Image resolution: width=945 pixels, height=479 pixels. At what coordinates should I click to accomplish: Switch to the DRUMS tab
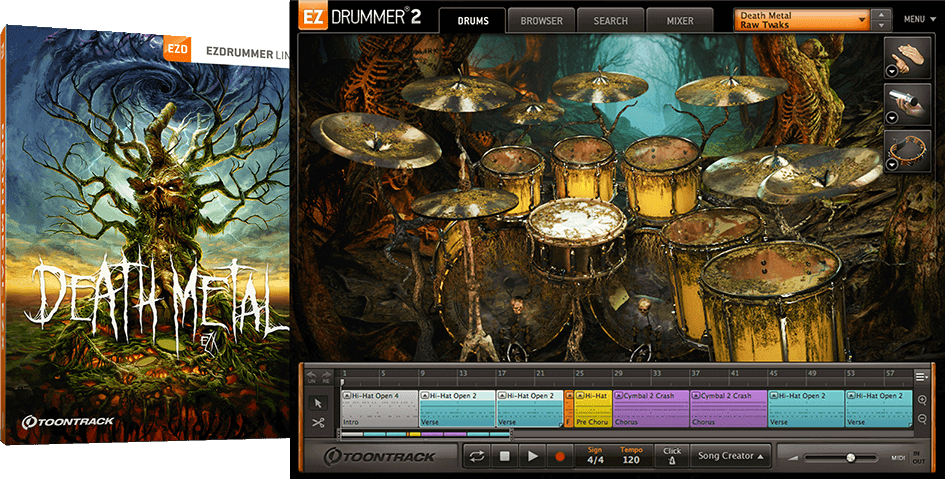pos(473,20)
